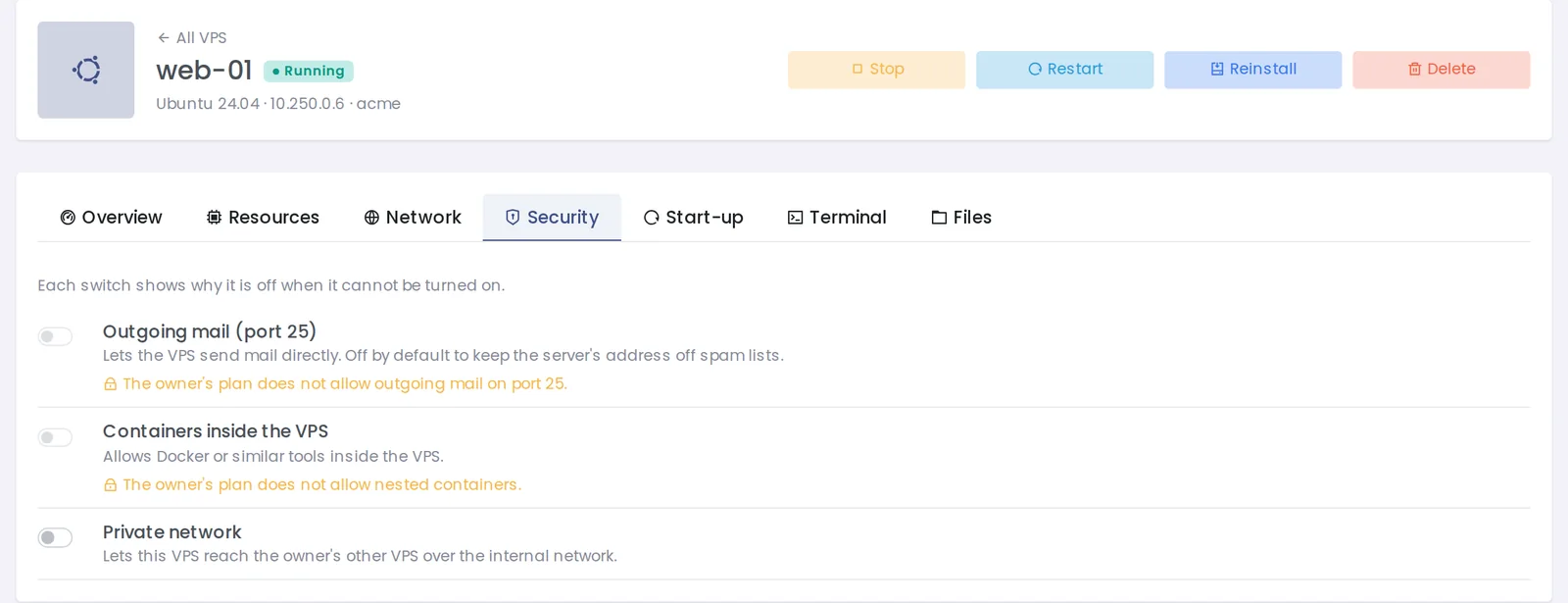
Task: Click the square icon inside the Stop button
Action: (857, 70)
